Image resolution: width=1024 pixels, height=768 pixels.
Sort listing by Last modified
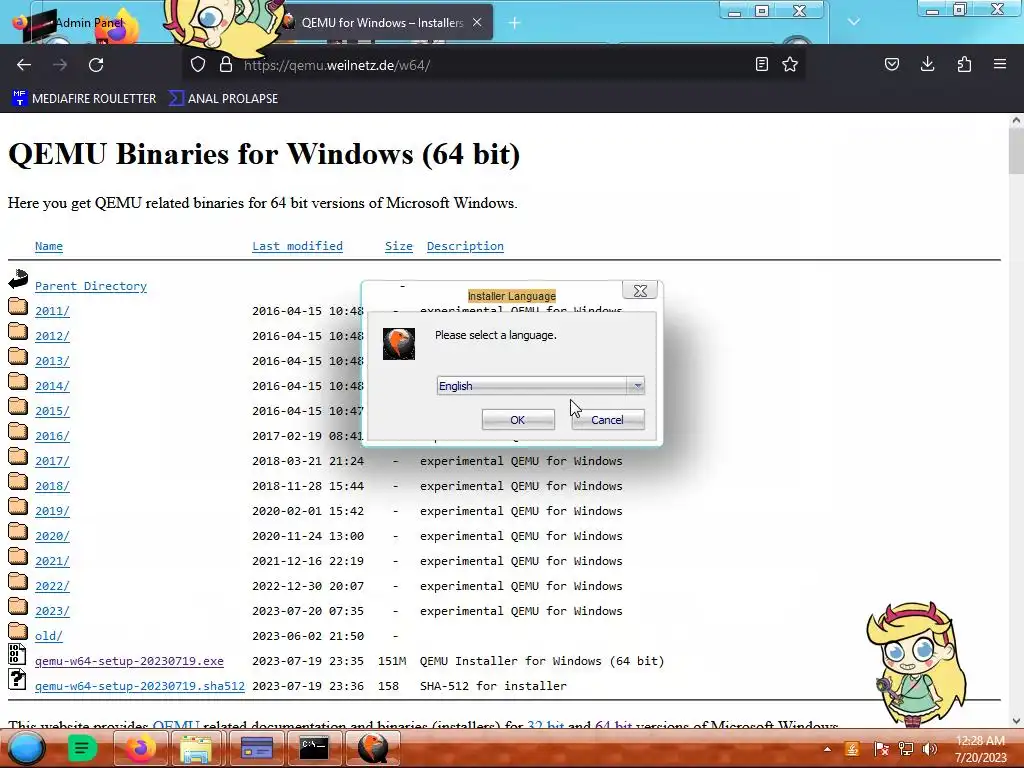point(297,246)
